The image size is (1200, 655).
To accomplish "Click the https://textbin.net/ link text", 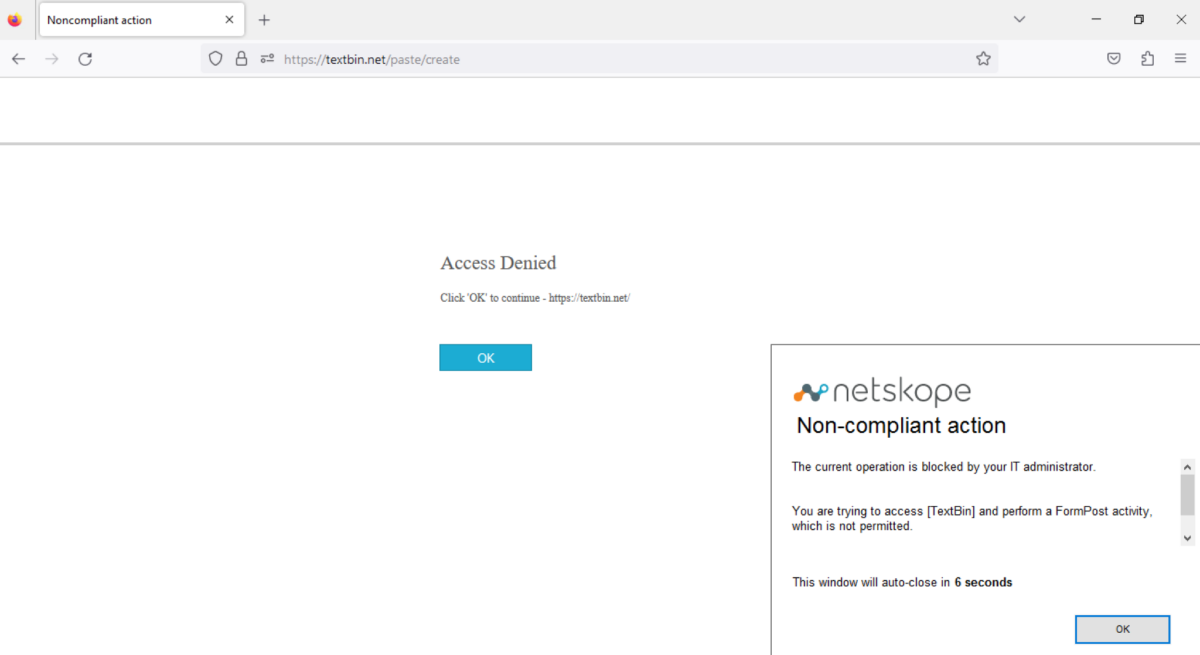I will coord(589,297).
